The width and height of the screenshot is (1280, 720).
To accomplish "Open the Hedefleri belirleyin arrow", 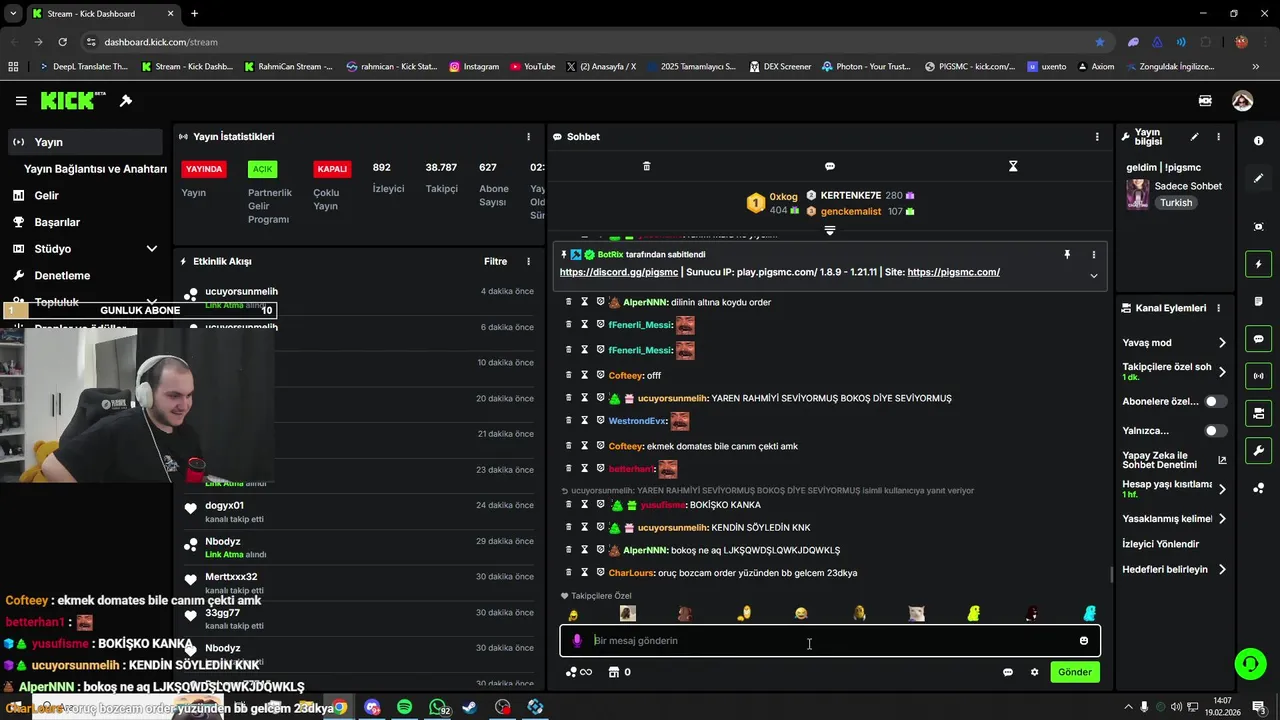I will (1222, 570).
